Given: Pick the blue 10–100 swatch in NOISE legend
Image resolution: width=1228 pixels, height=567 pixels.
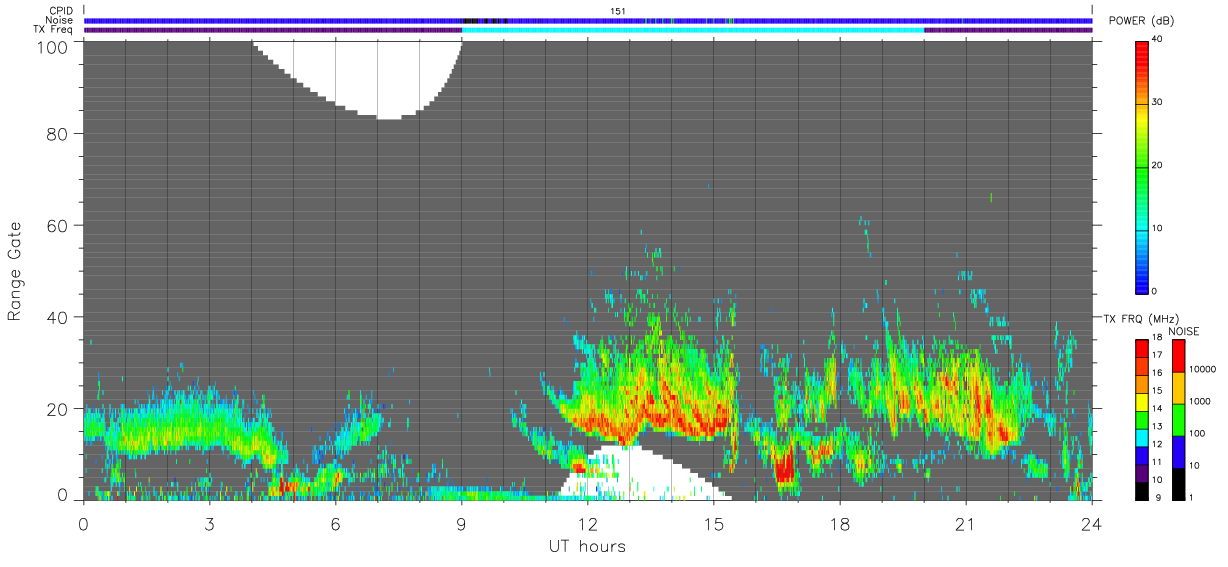Looking at the screenshot, I should (x=1181, y=452).
